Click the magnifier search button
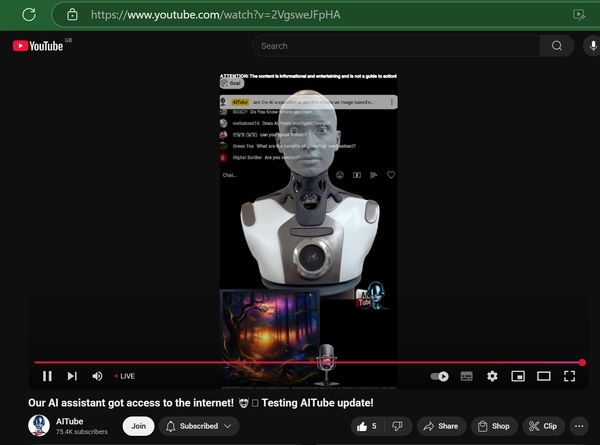Image resolution: width=600 pixels, height=445 pixels. click(x=557, y=46)
